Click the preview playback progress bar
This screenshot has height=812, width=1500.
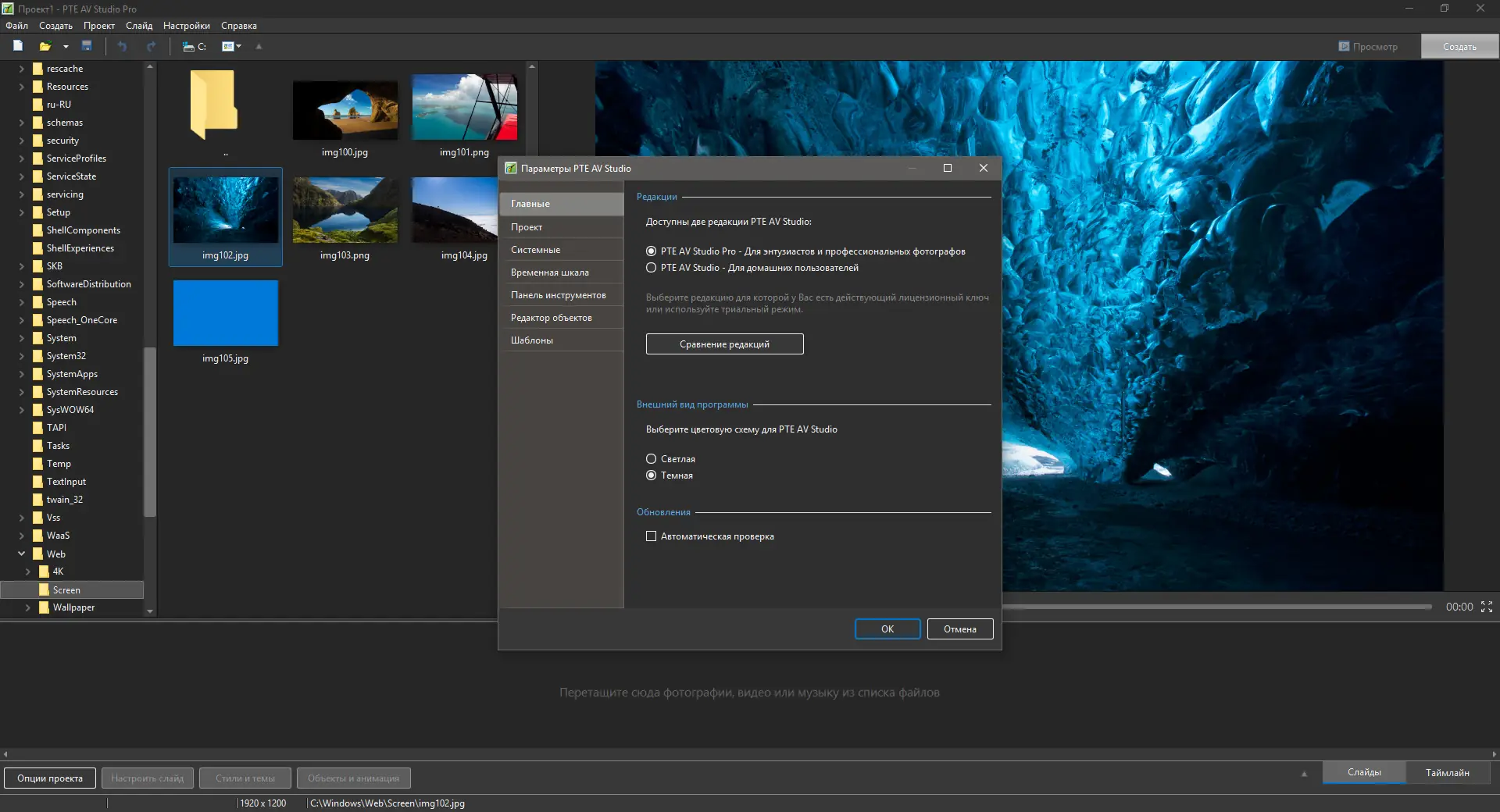click(x=1216, y=607)
